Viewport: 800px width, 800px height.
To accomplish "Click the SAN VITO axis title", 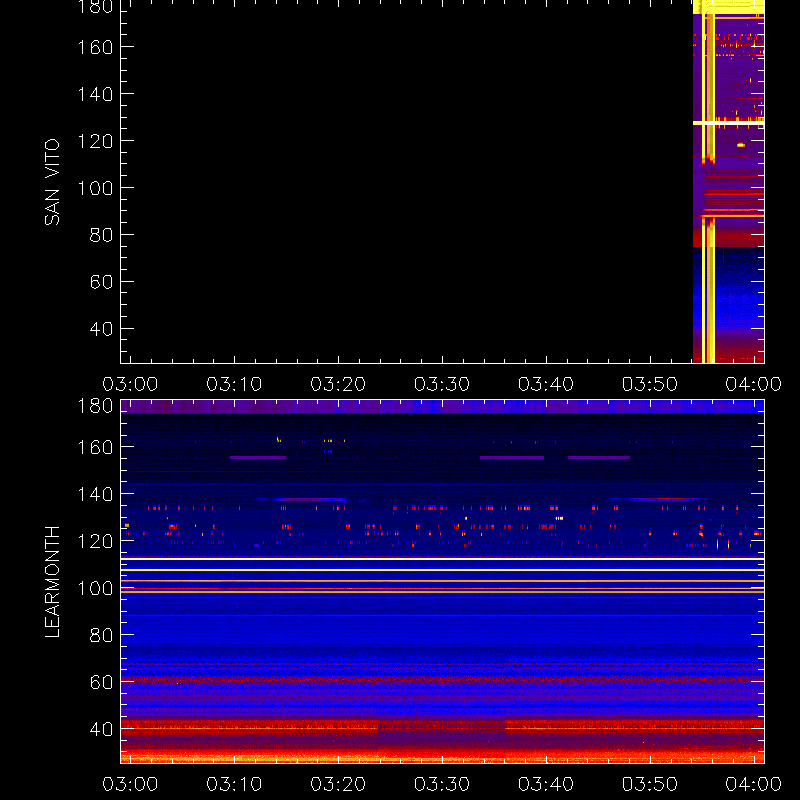I will tap(52, 182).
